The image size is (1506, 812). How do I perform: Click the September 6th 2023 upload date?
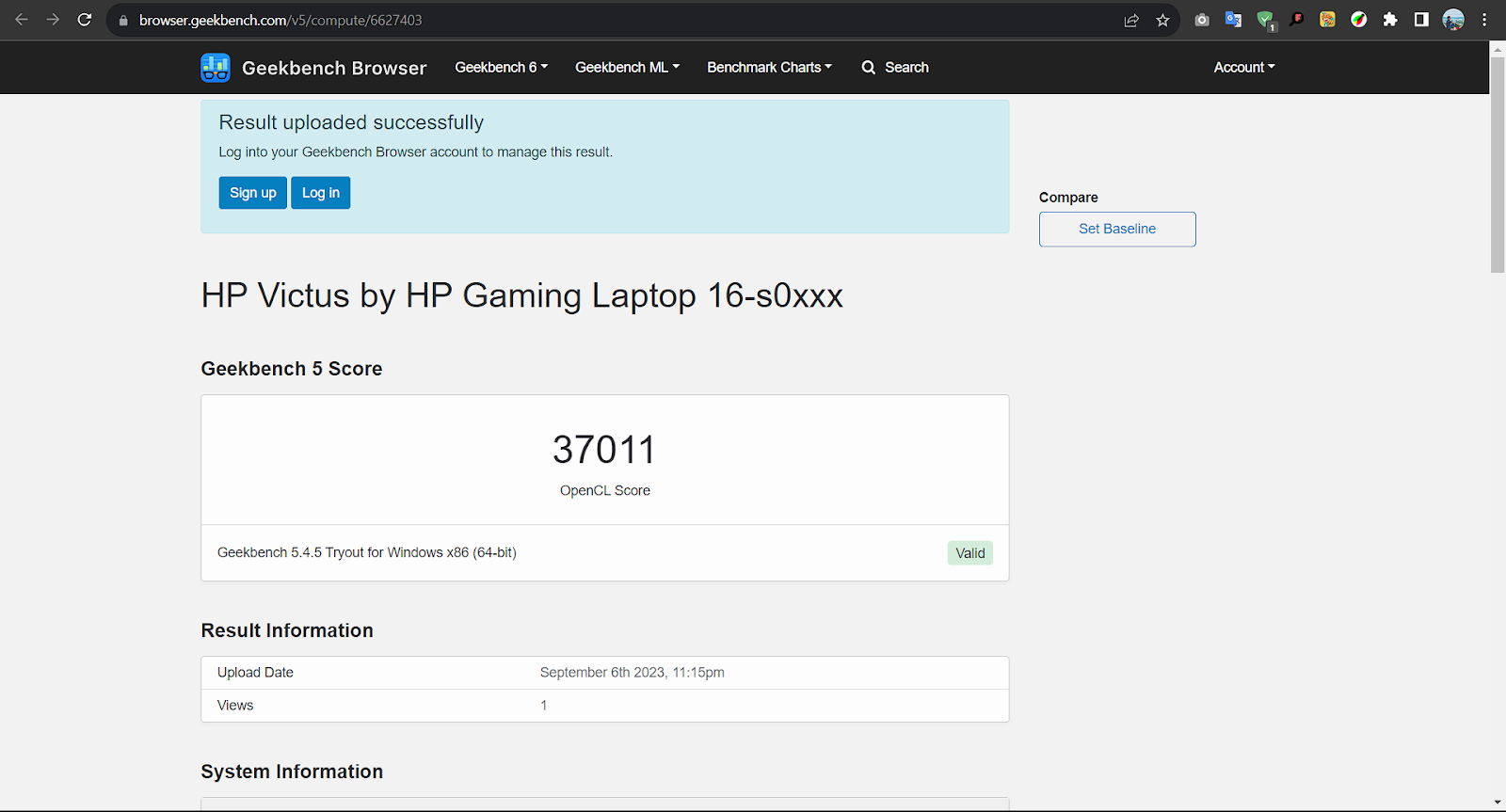pos(633,672)
